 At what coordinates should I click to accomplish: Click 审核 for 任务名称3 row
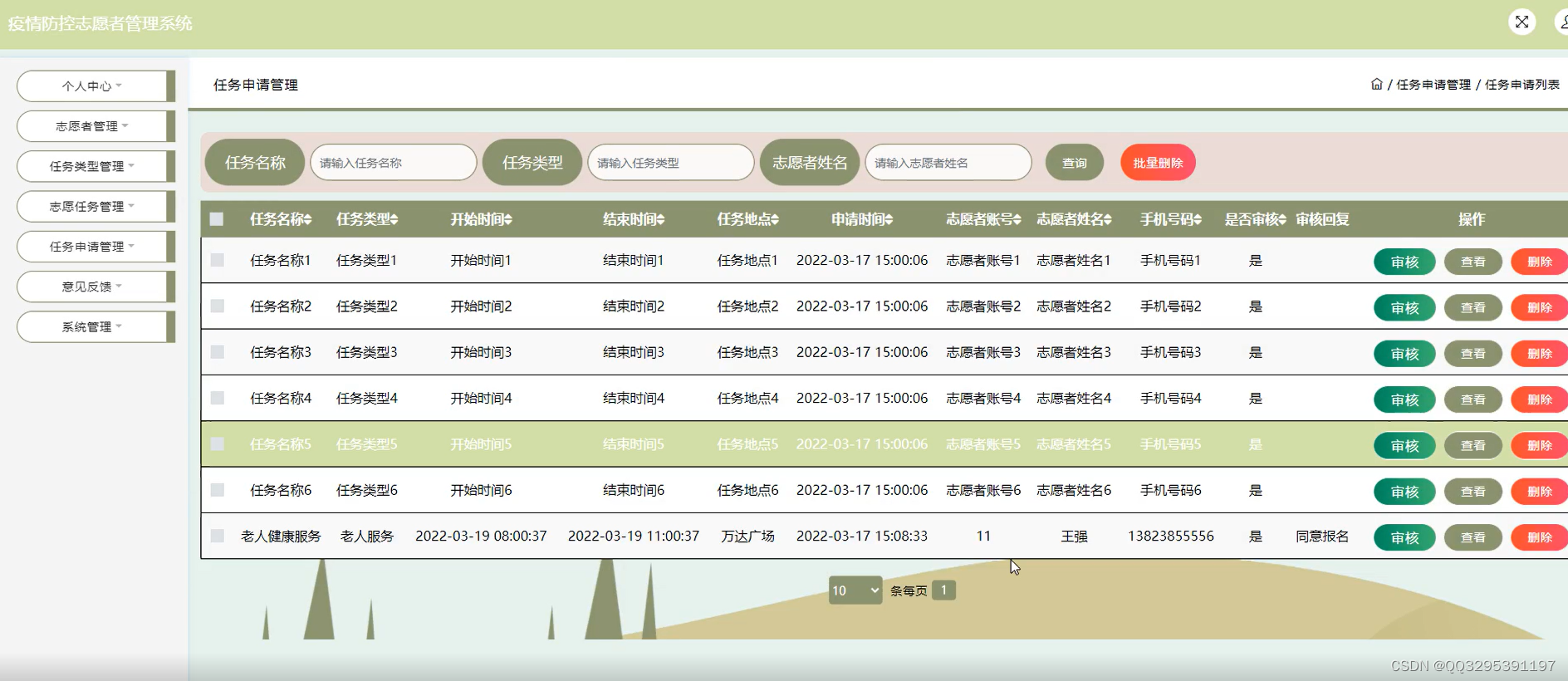(1404, 354)
